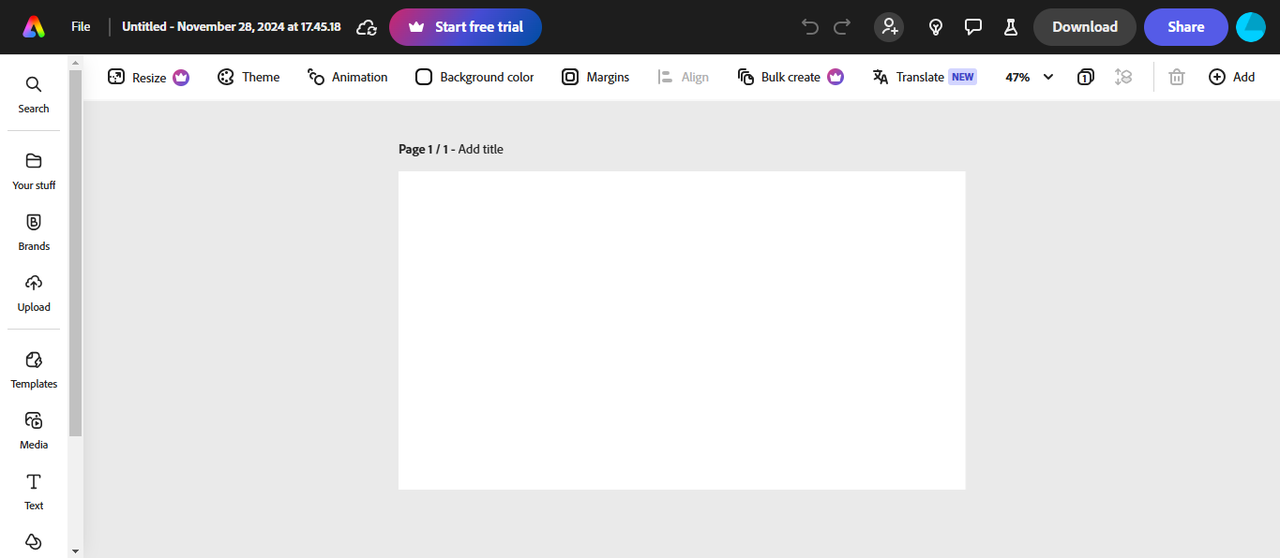The image size is (1280, 558).
Task: Open the Text panel
Action: click(34, 492)
